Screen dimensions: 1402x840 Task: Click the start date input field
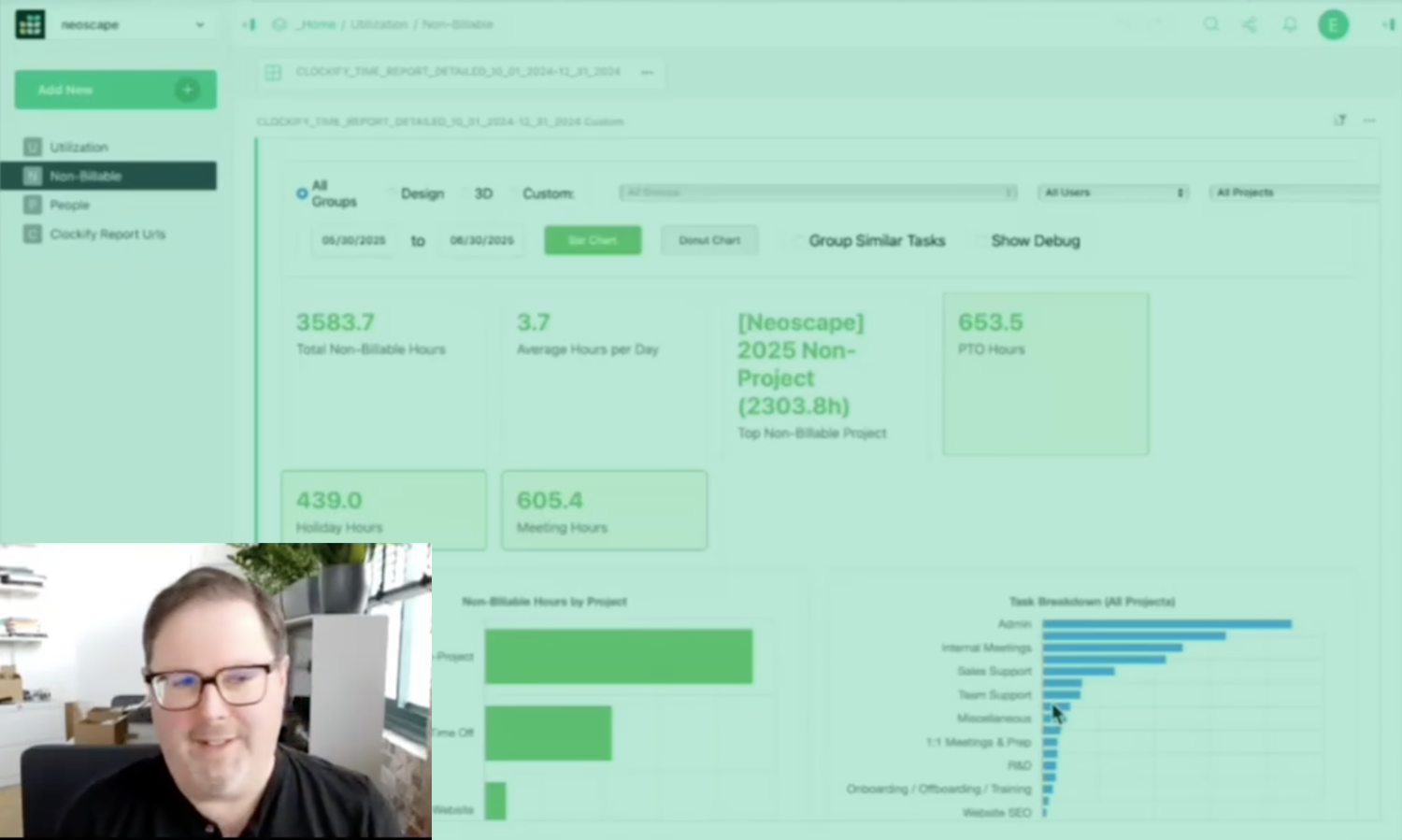(354, 240)
